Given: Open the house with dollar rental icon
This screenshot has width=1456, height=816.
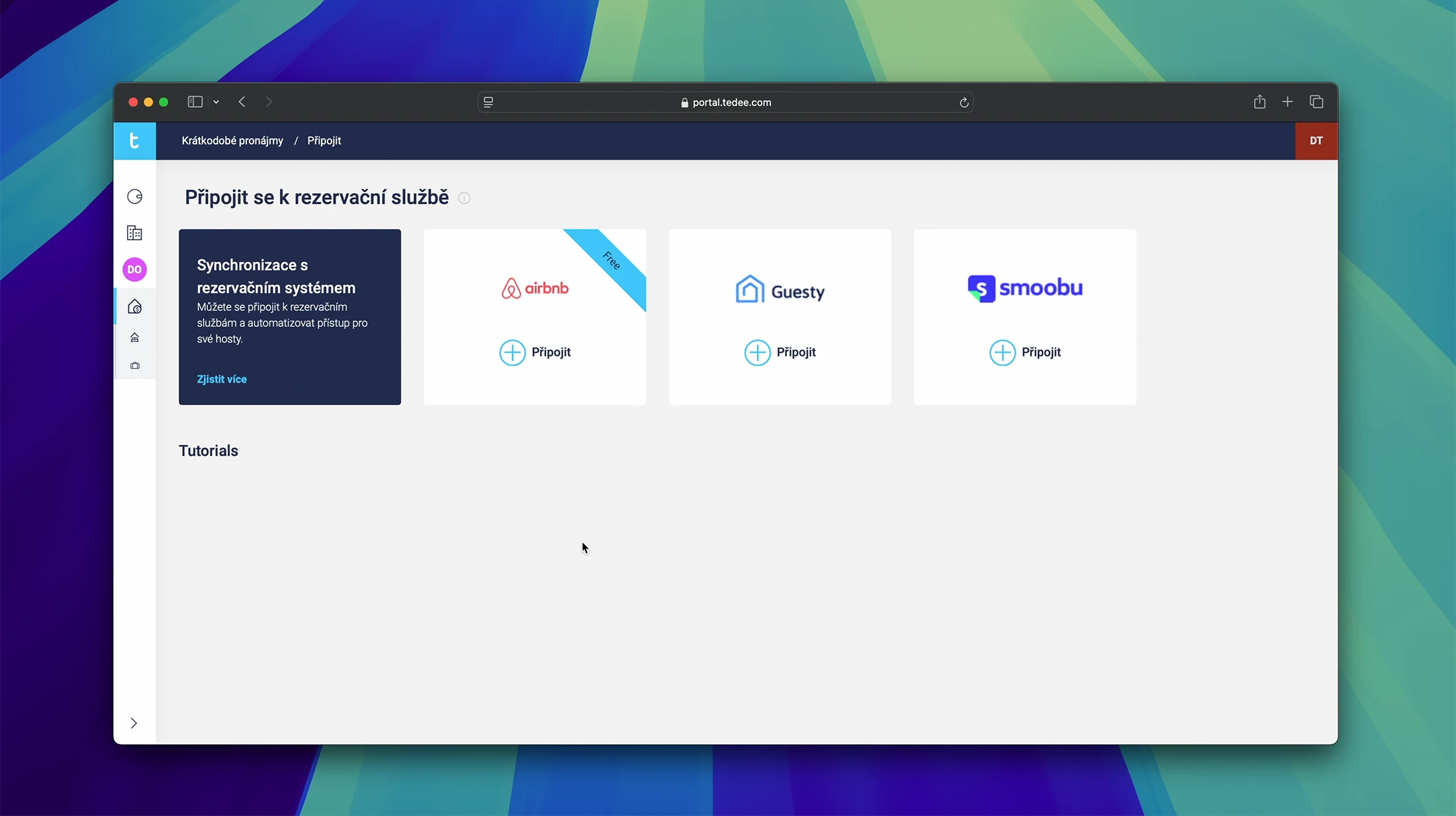Looking at the screenshot, I should [134, 306].
